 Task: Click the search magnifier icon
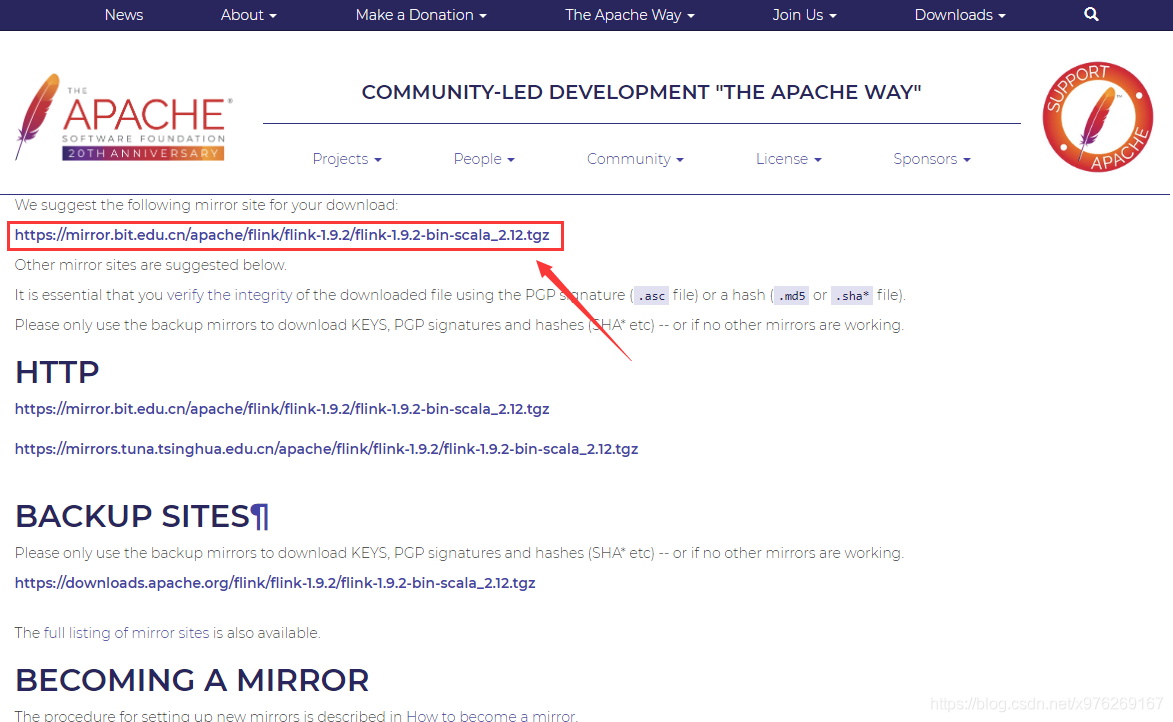coord(1091,14)
